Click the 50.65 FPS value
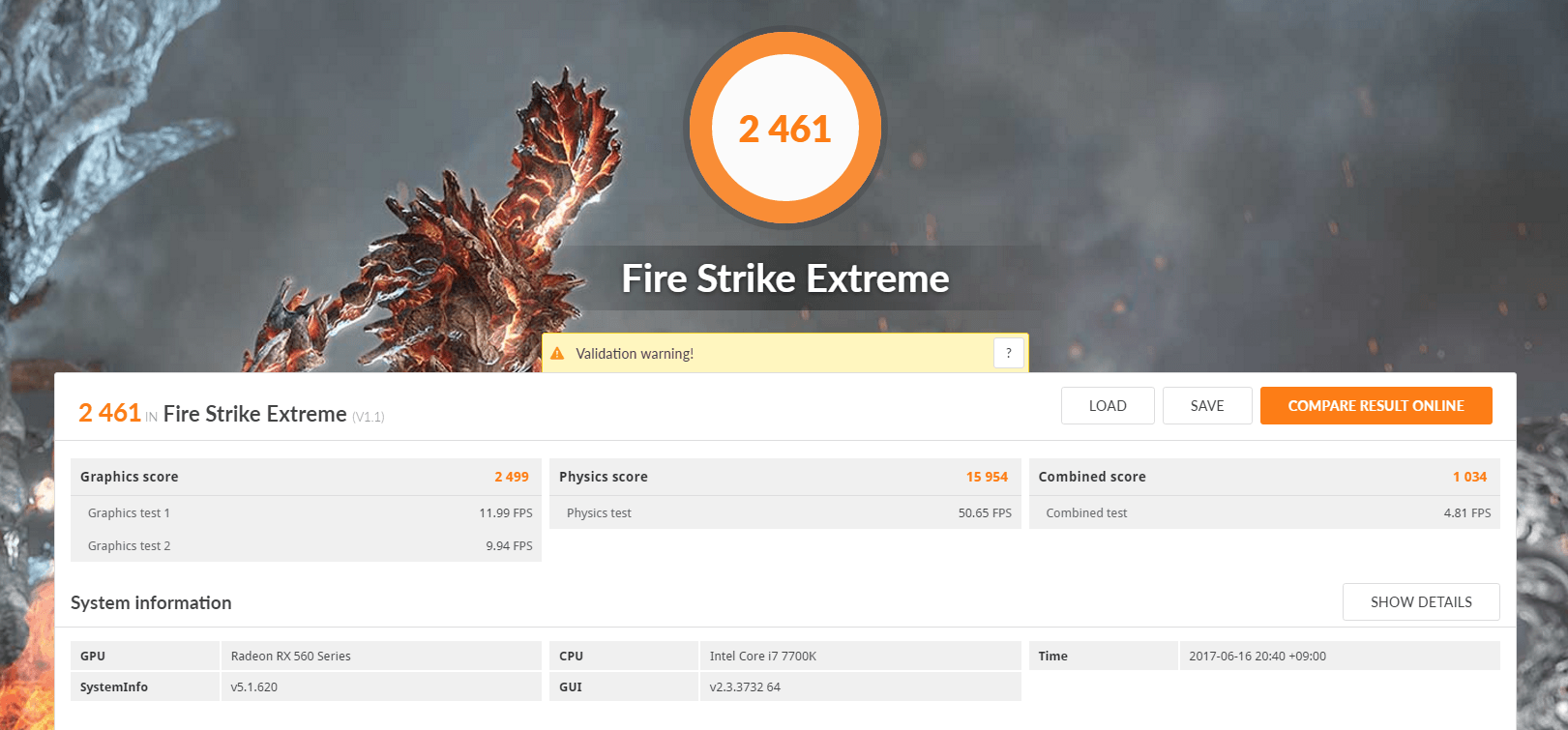The width and height of the screenshot is (1568, 730). click(x=985, y=513)
